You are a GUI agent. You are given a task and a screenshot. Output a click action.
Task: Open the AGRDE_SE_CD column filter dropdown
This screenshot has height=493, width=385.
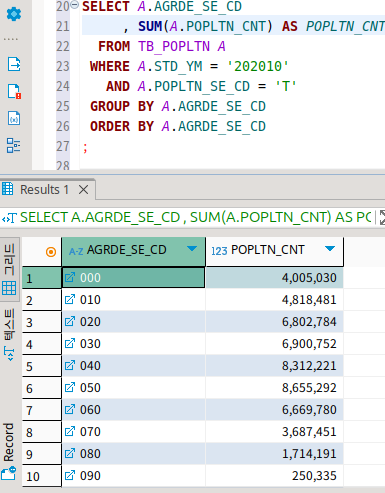coord(192,249)
